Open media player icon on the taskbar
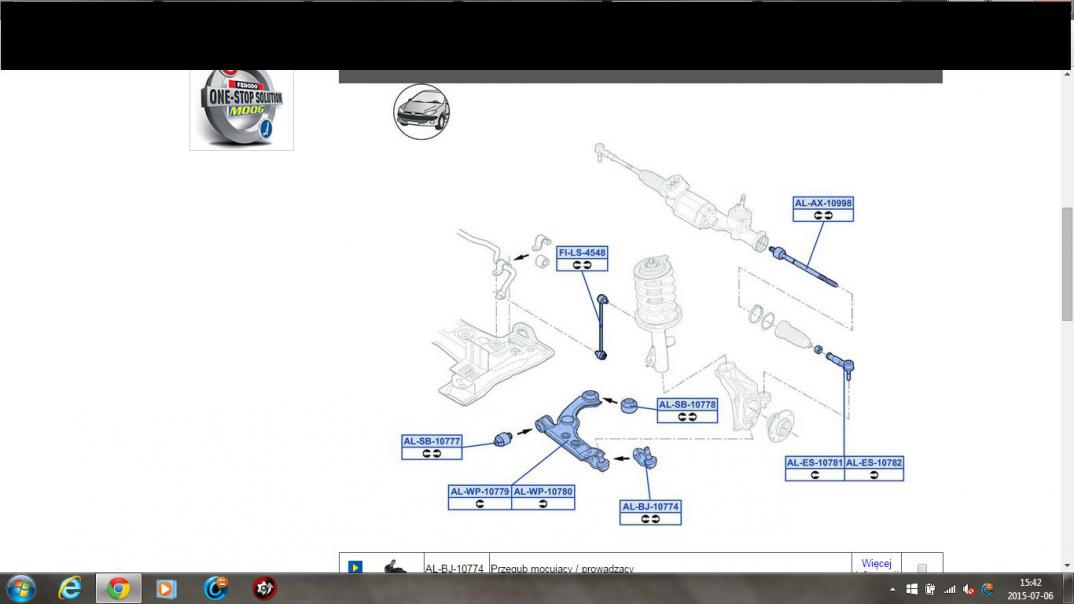The image size is (1074, 604). (166, 588)
